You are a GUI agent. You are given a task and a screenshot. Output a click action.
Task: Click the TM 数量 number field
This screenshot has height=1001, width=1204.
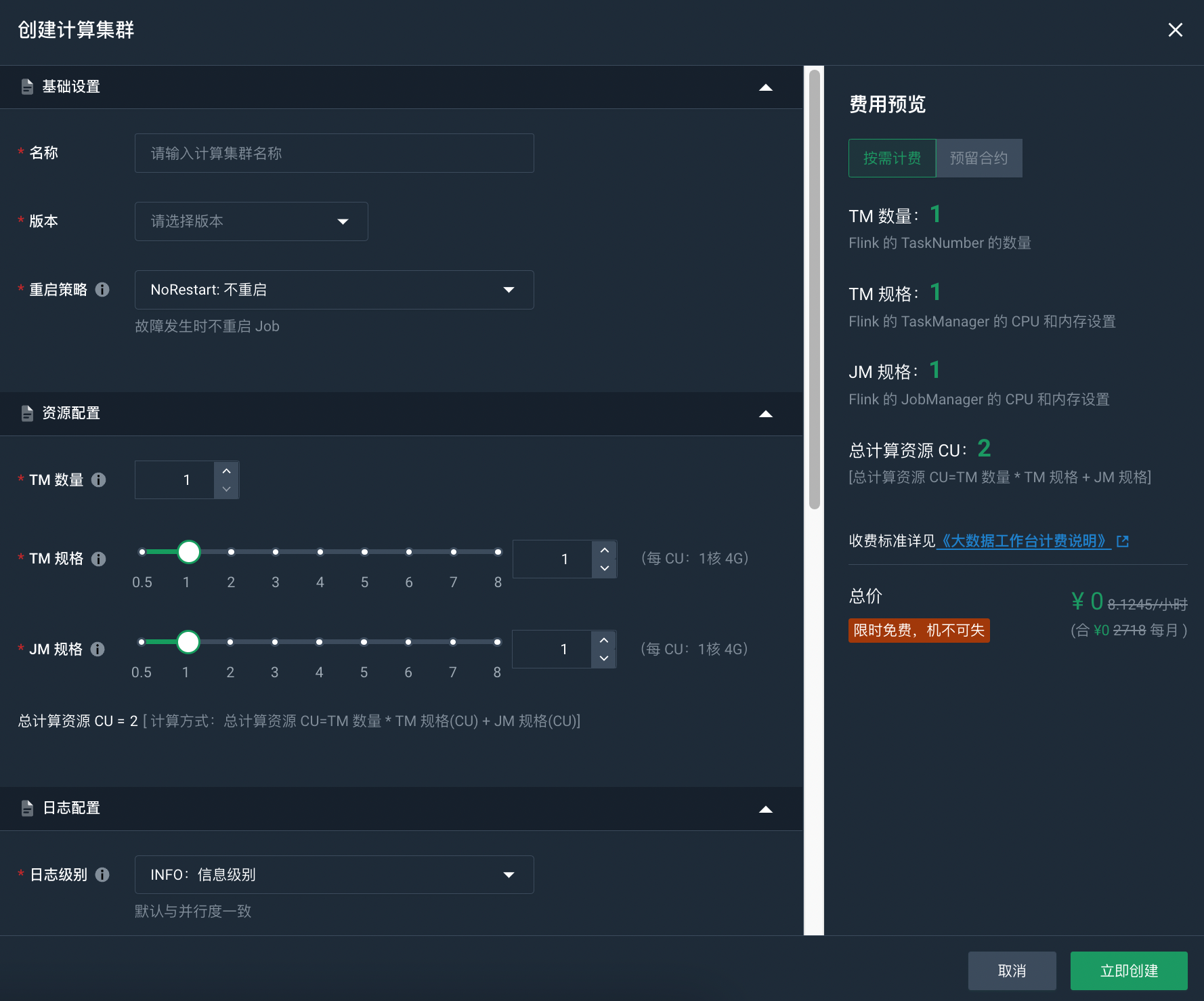(x=175, y=480)
